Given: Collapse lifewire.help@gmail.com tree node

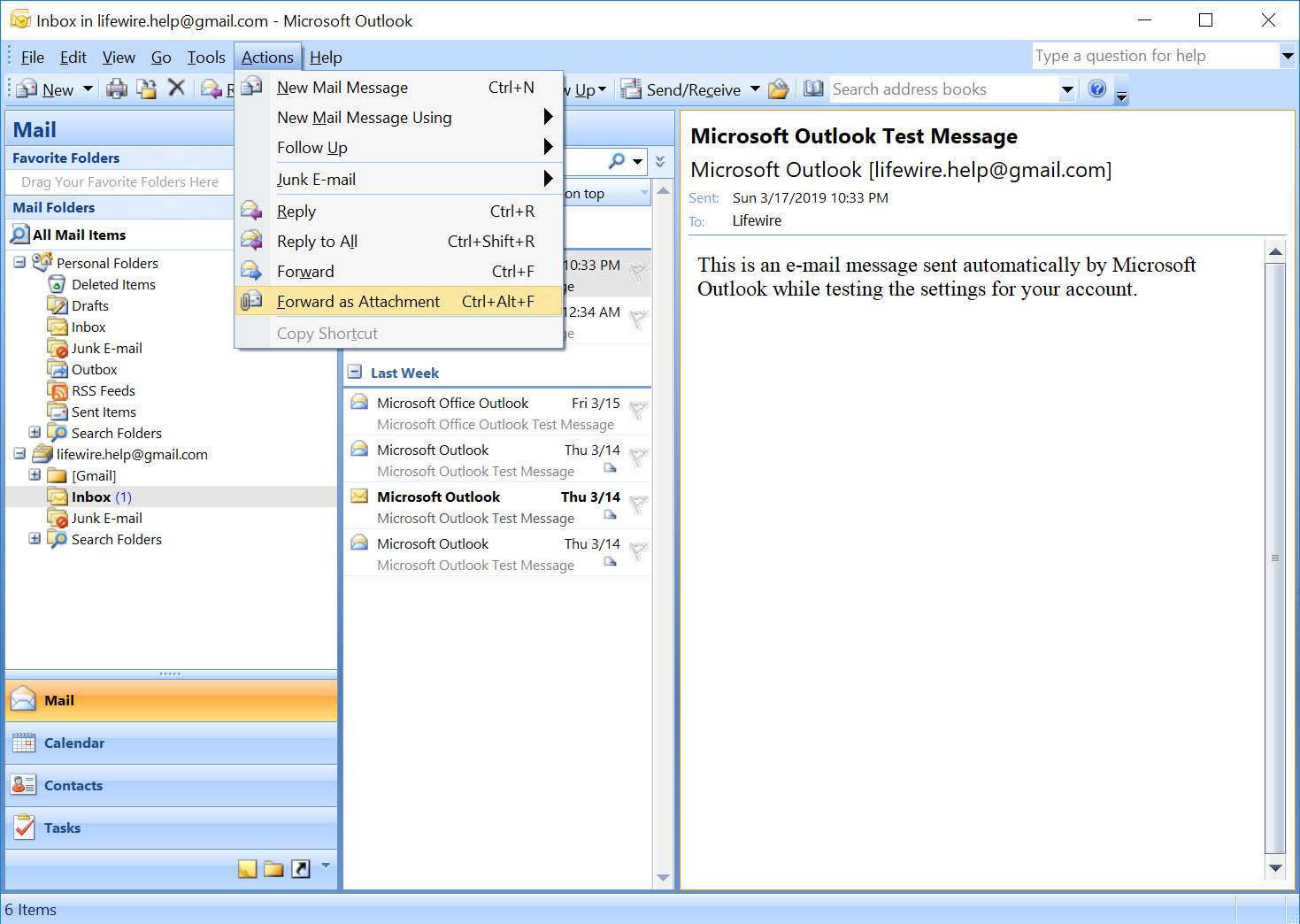Looking at the screenshot, I should tap(19, 454).
